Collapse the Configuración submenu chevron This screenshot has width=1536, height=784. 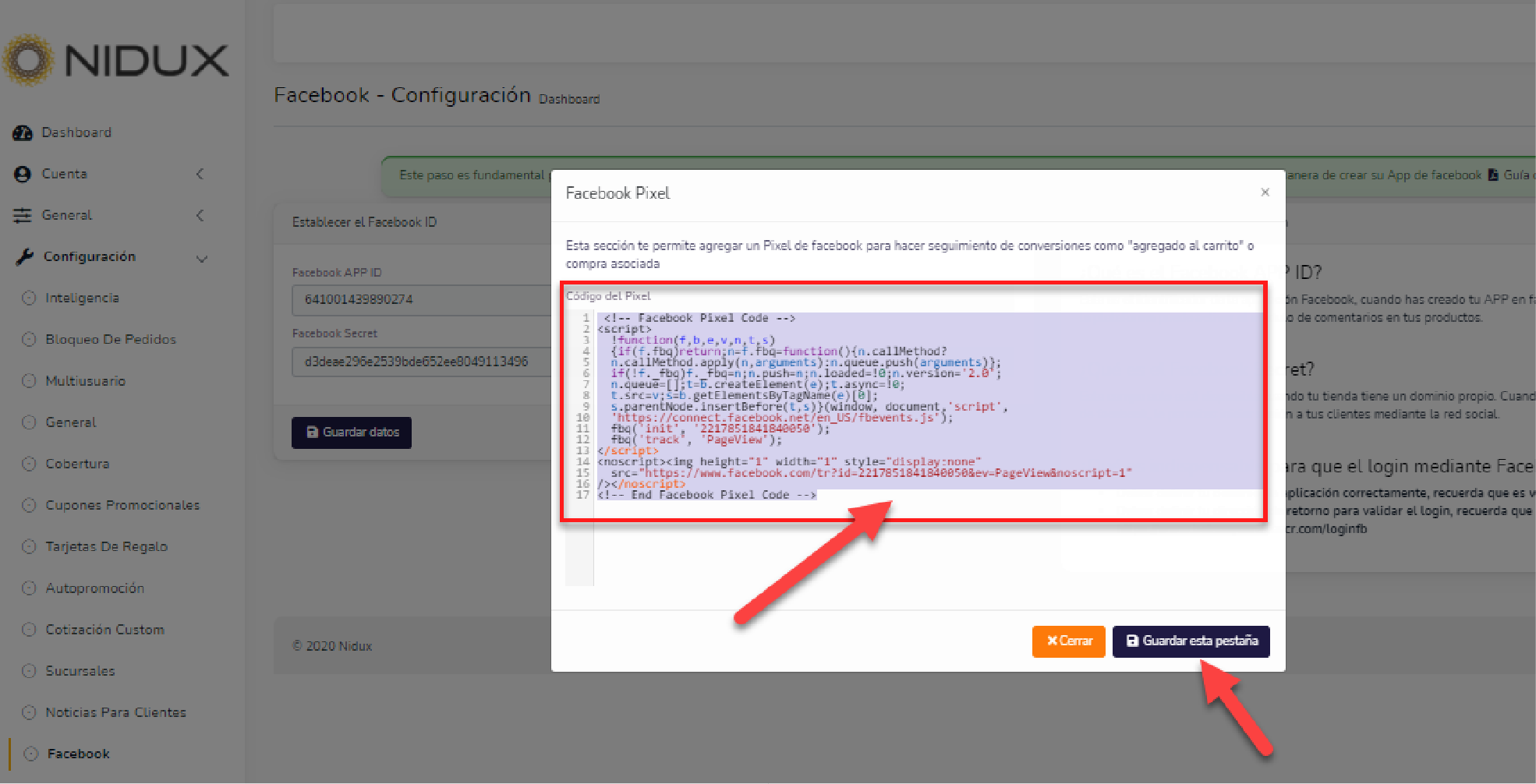pyautogui.click(x=202, y=259)
